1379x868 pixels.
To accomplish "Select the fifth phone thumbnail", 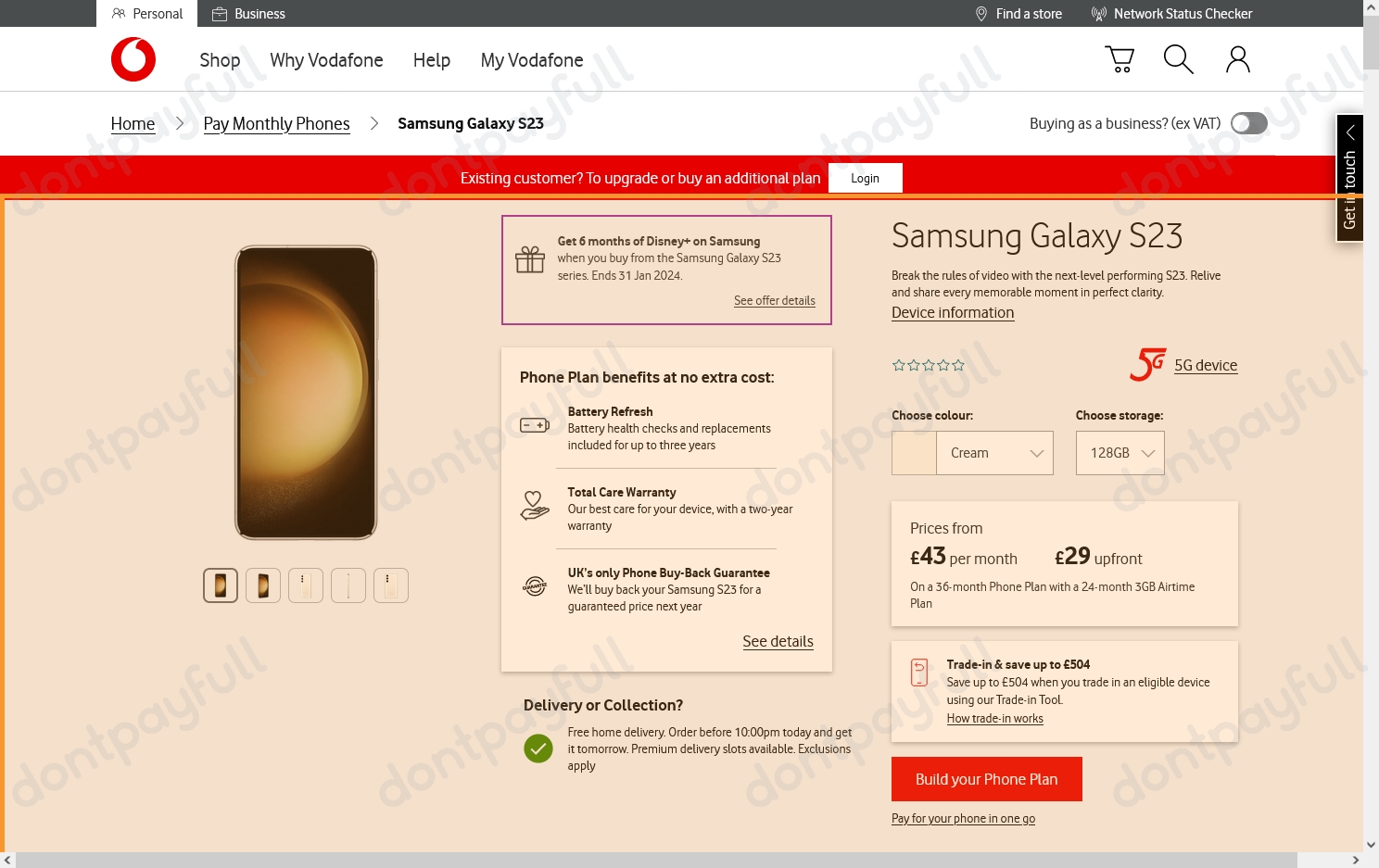I will tap(391, 585).
